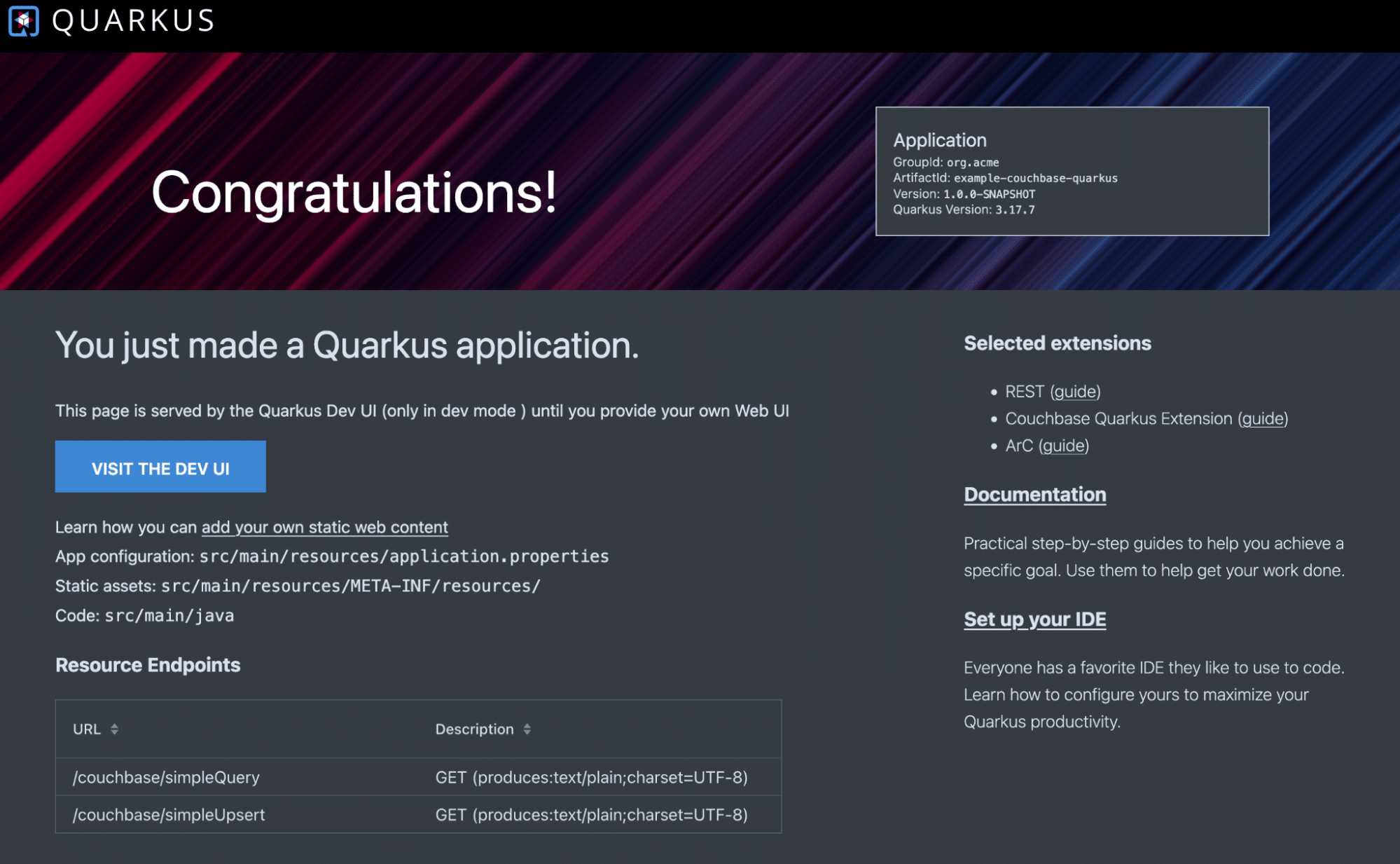
Task: Open the Couchbase Quarkus Extension guide link
Action: point(1262,419)
